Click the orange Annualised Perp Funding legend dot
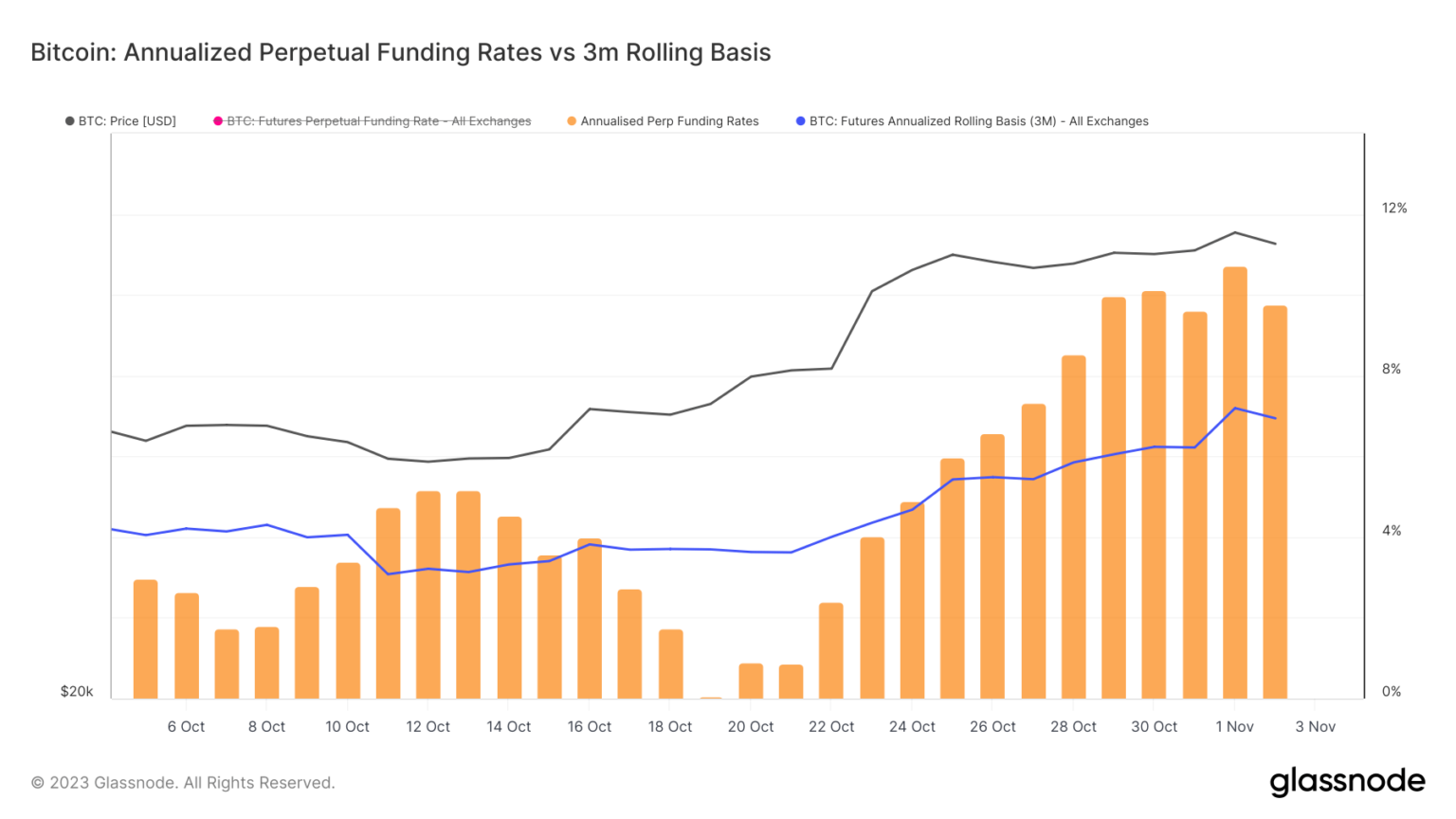Image resolution: width=1456 pixels, height=819 pixels. tap(572, 121)
